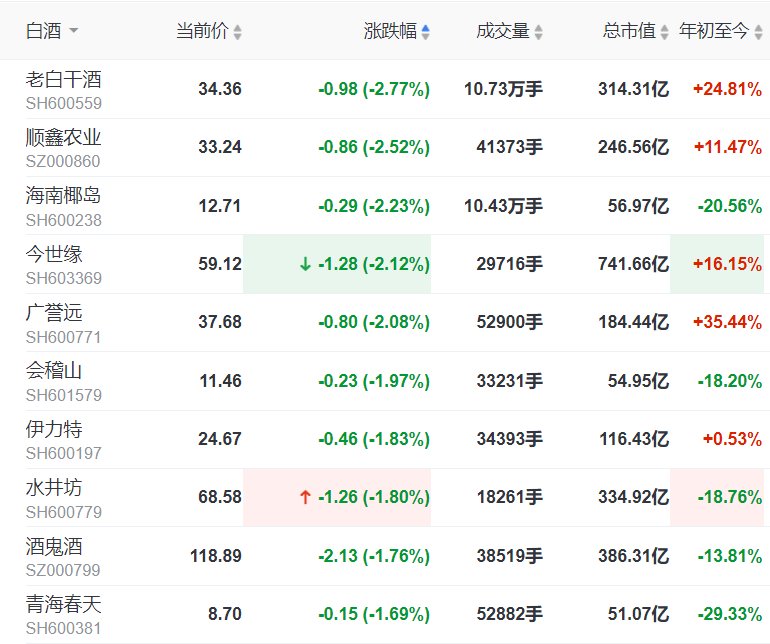Click change -0.80 (-2.08%)
This screenshot has height=644, width=770.
pos(374,322)
